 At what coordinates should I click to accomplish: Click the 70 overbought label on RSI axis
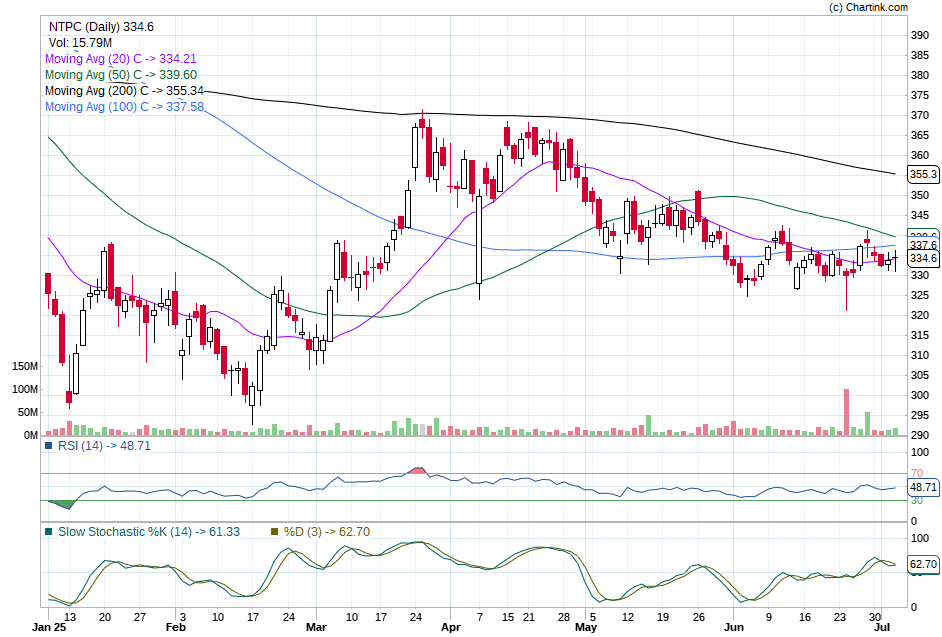click(x=917, y=474)
